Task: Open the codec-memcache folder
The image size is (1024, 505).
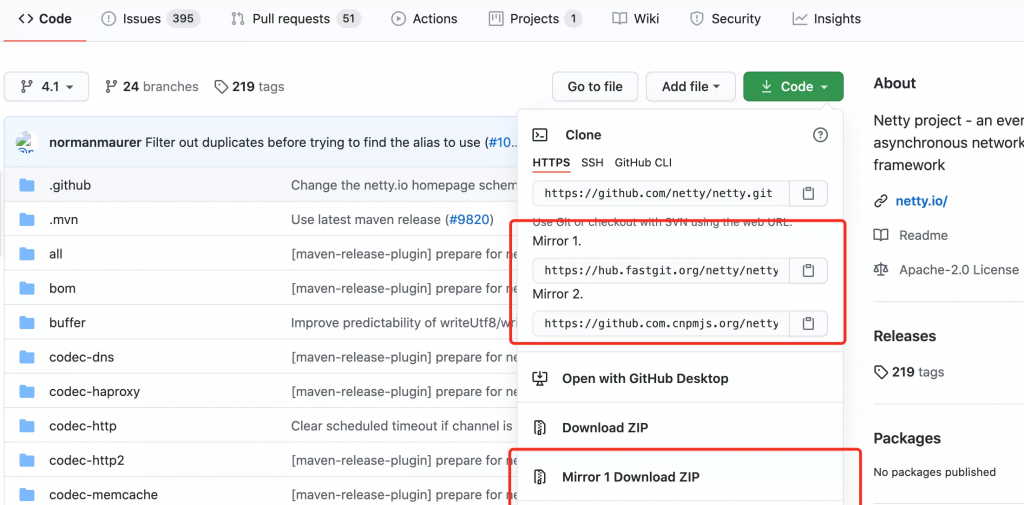Action: pyautogui.click(x=103, y=495)
